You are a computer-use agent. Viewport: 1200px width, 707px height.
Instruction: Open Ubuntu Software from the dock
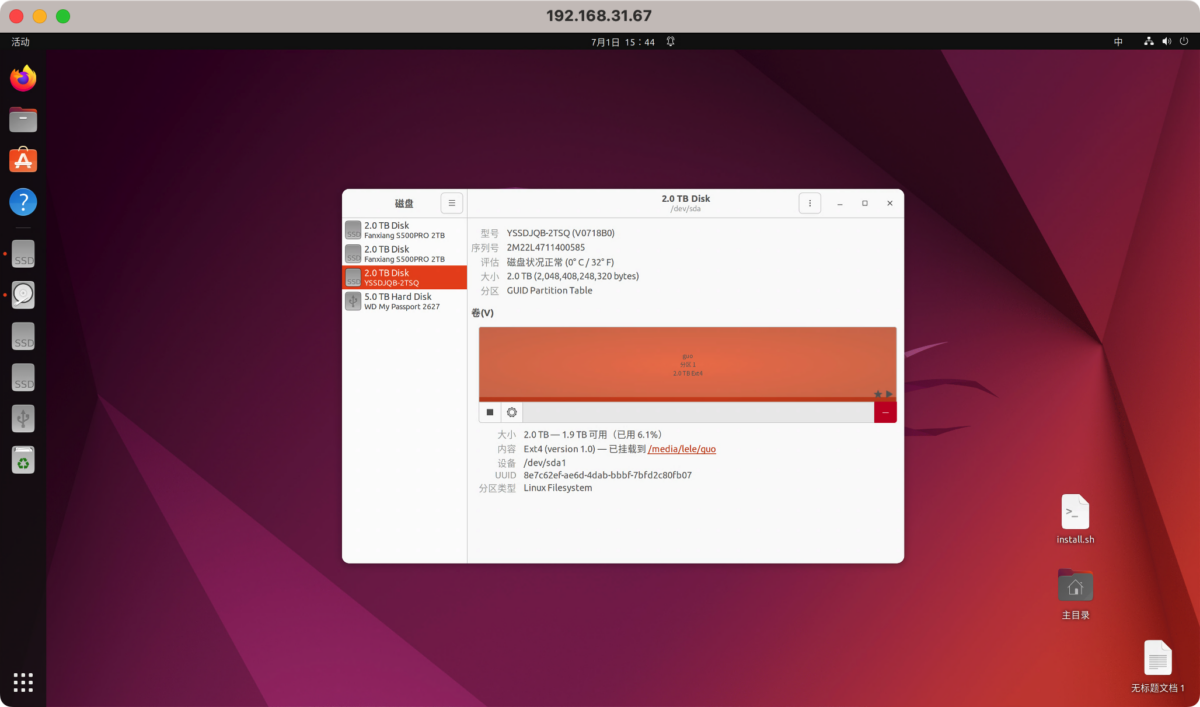(x=23, y=161)
